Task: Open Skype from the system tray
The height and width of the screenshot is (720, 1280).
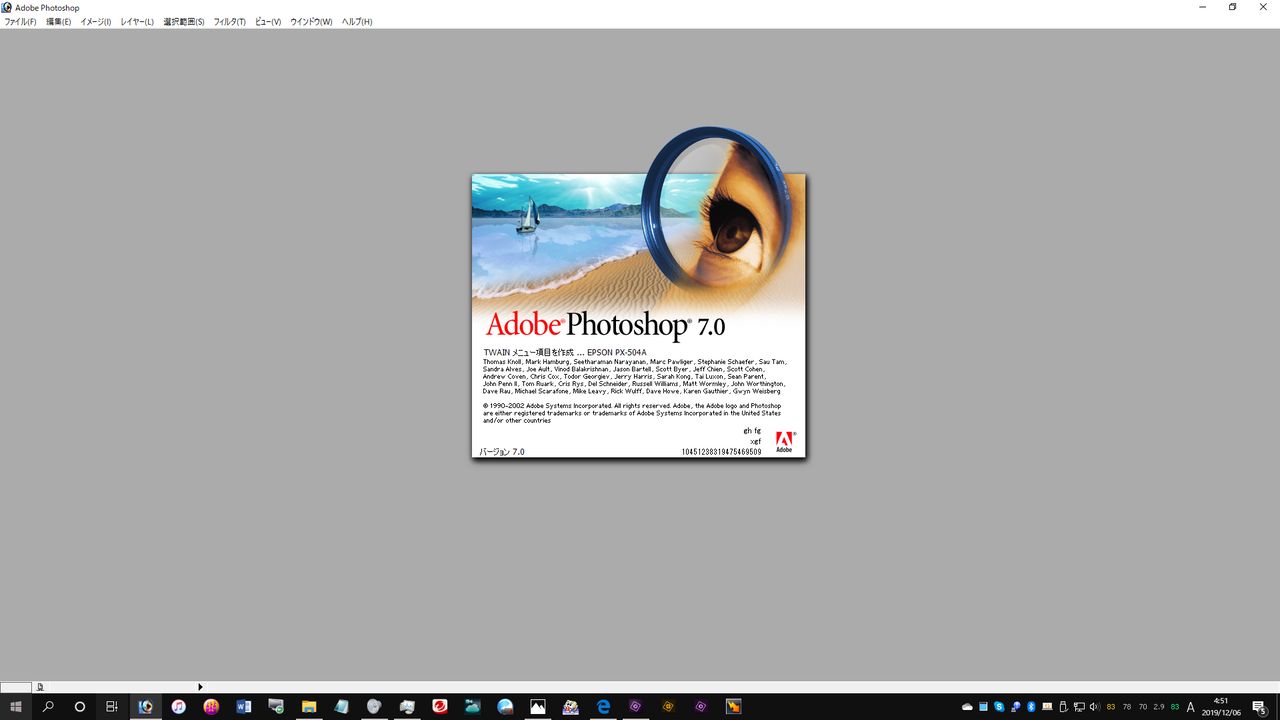Action: tap(999, 707)
